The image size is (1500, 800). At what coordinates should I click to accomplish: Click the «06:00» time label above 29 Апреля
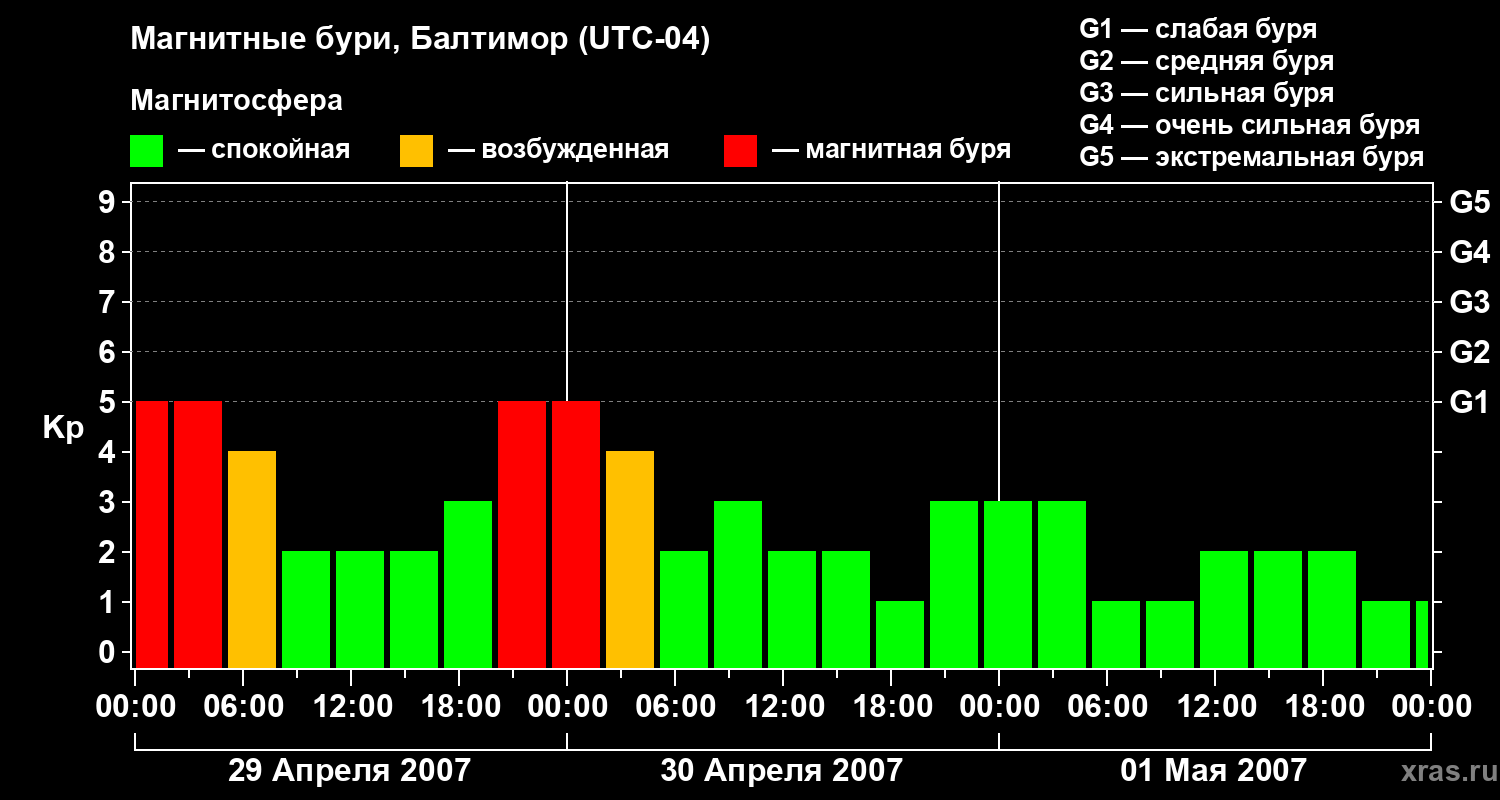(243, 707)
